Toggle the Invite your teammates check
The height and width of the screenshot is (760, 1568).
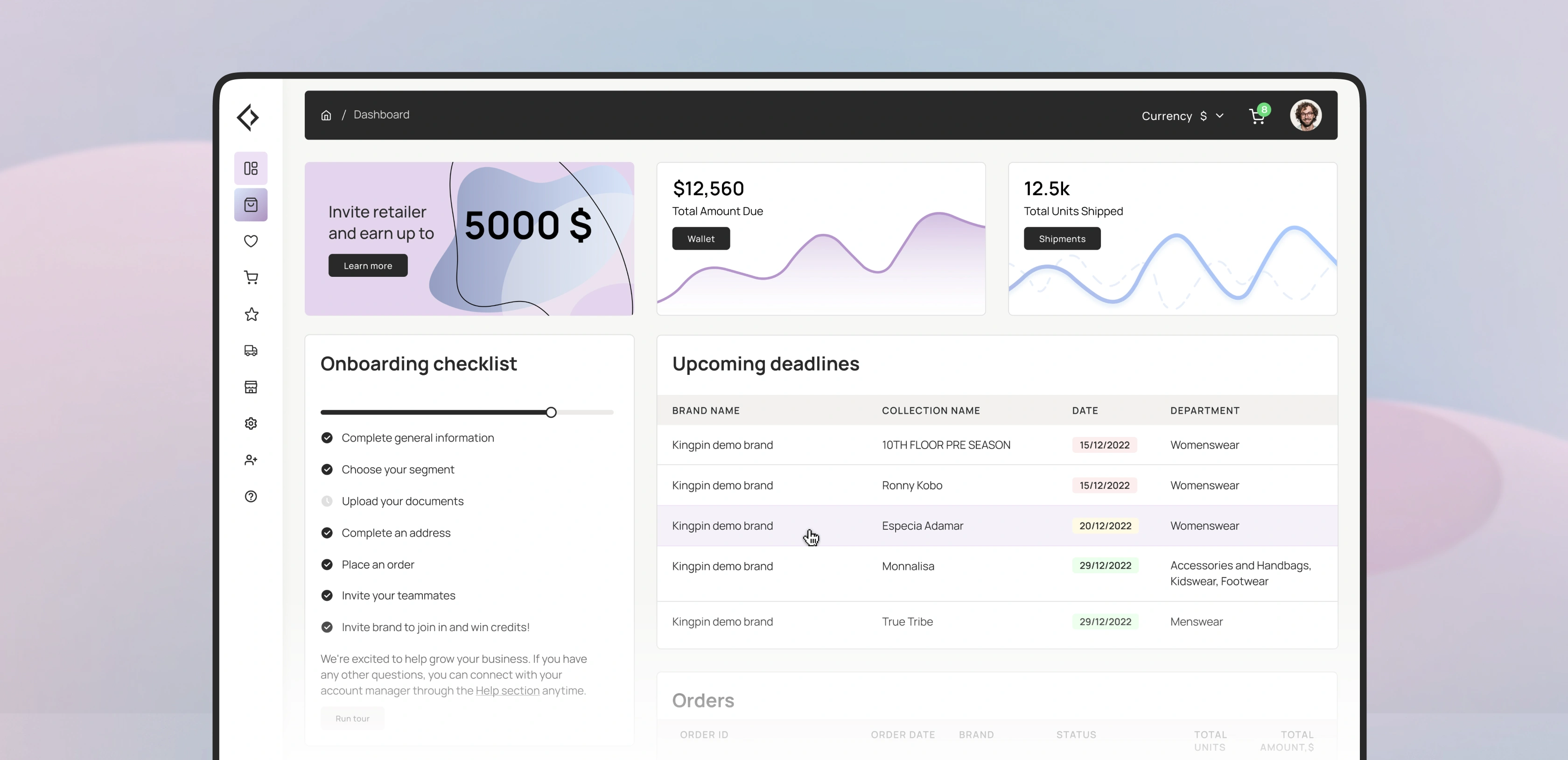327,596
